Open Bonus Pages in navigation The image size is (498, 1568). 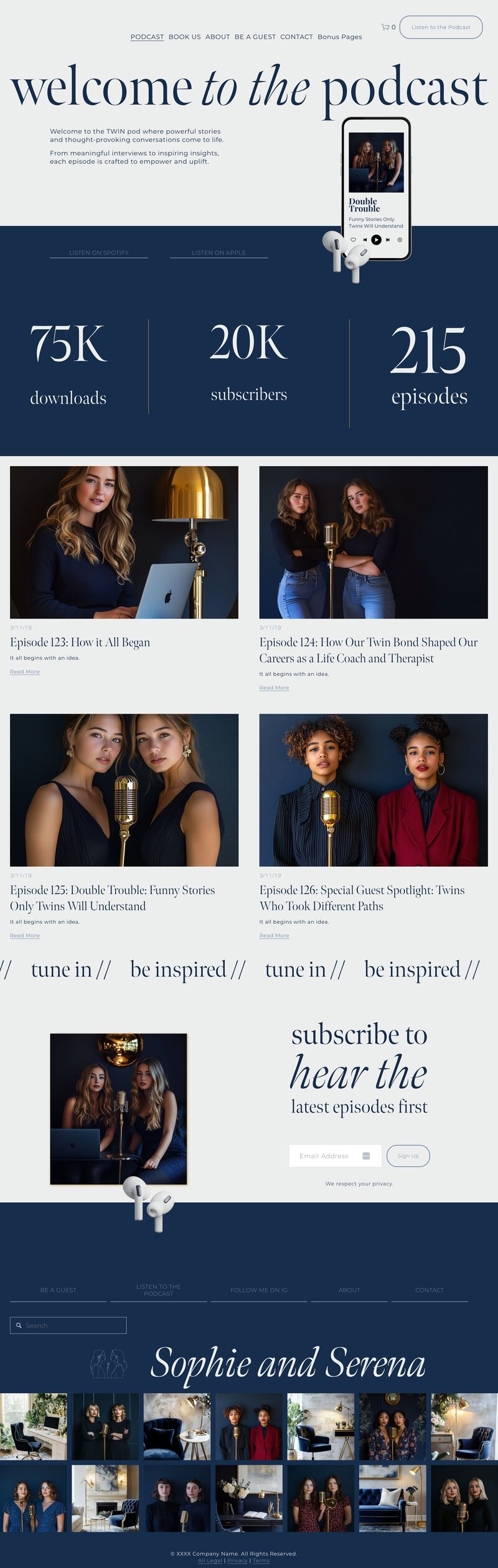point(340,37)
